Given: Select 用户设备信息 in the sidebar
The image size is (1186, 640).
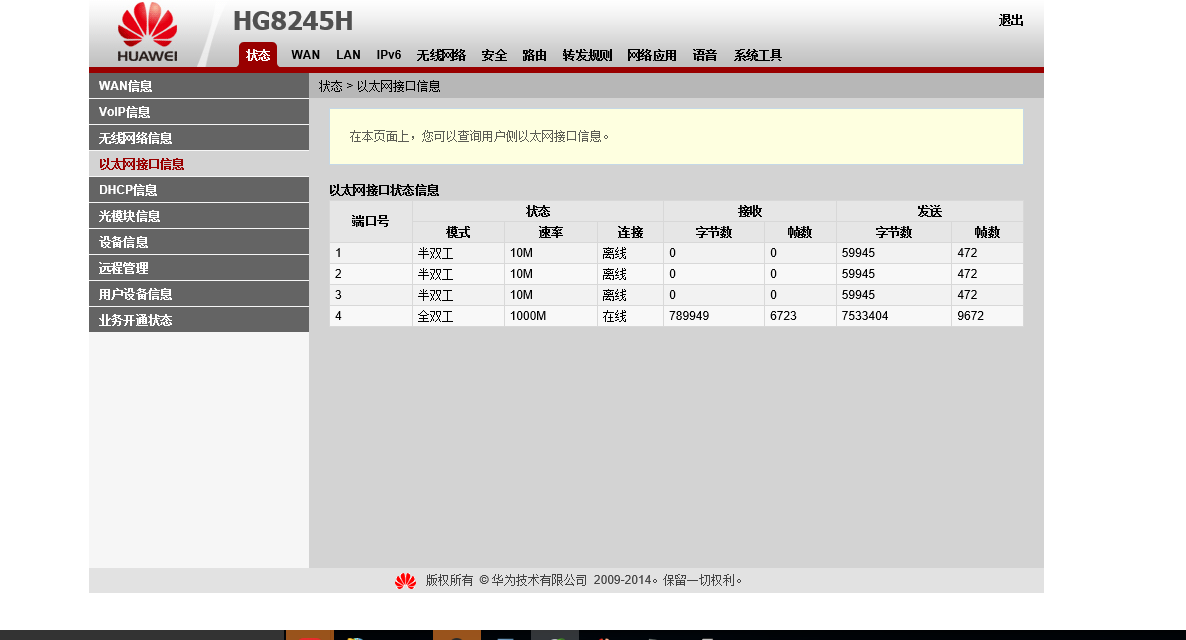Looking at the screenshot, I should pos(199,294).
